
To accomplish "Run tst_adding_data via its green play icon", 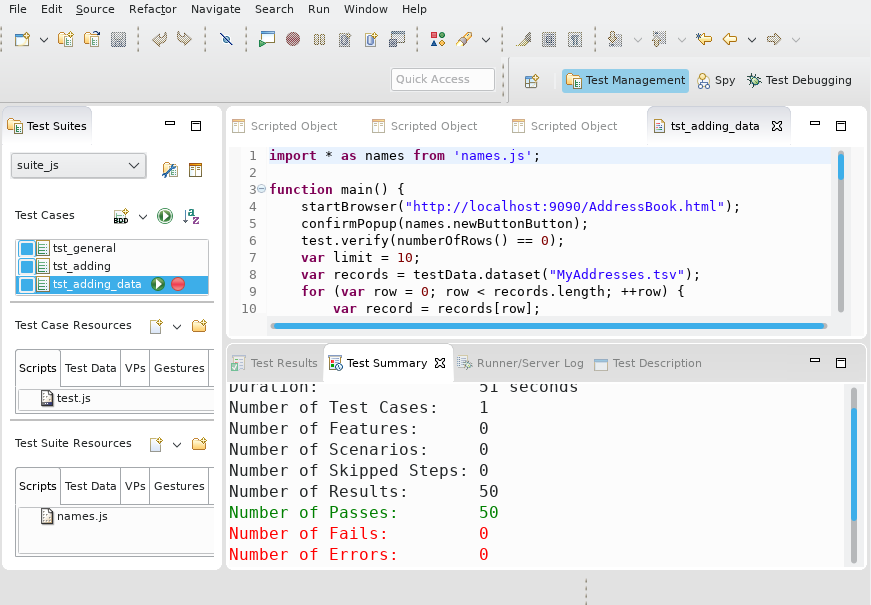I will click(x=158, y=284).
